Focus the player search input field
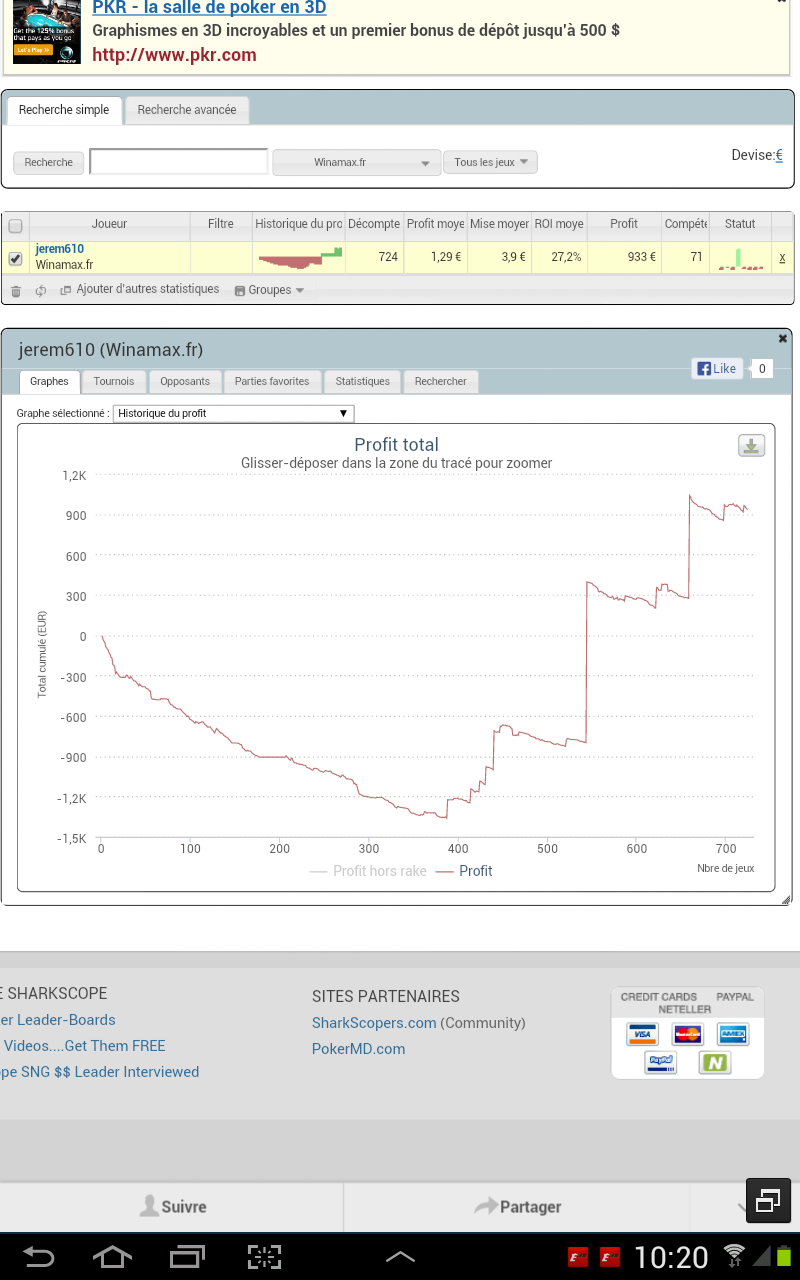 point(179,162)
